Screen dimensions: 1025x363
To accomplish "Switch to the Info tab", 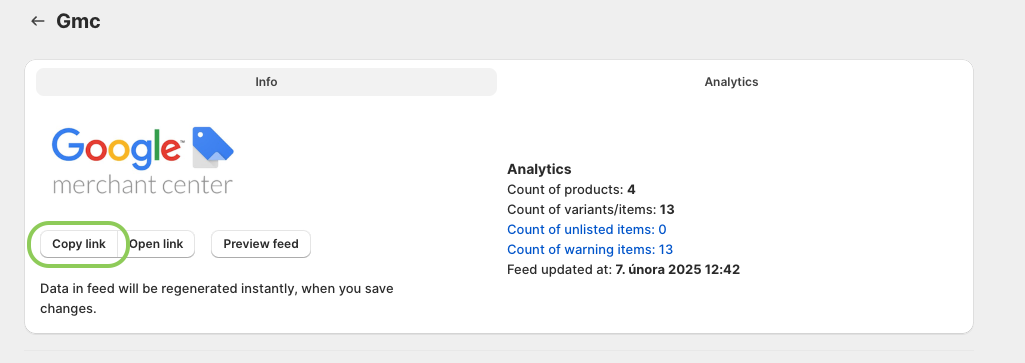I will click(266, 82).
